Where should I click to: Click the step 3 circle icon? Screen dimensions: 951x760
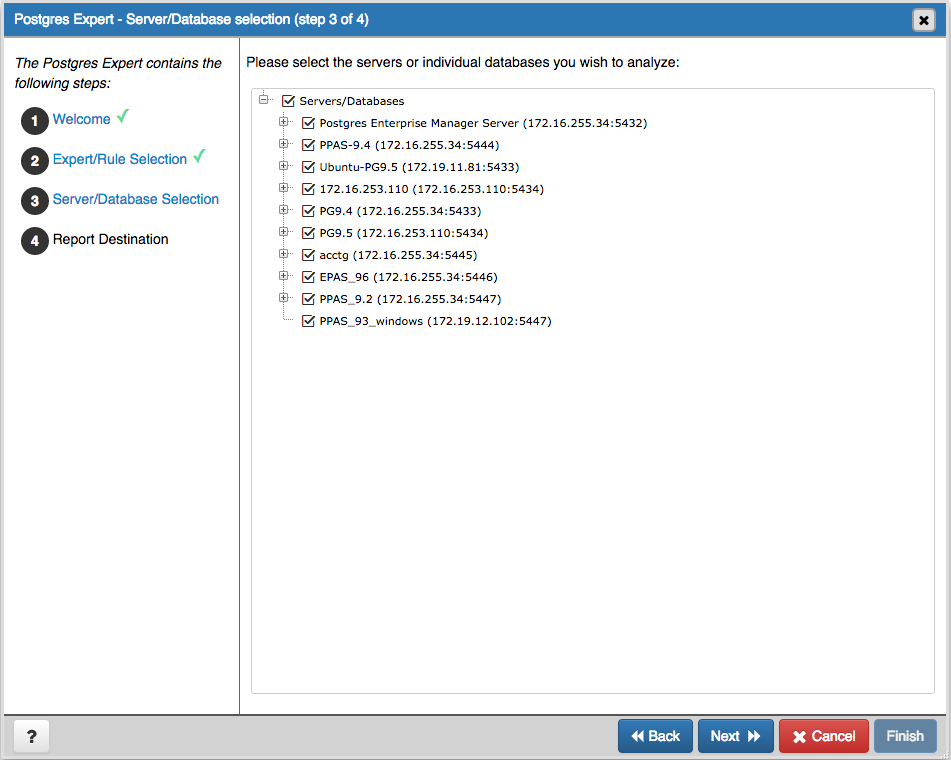pos(35,201)
